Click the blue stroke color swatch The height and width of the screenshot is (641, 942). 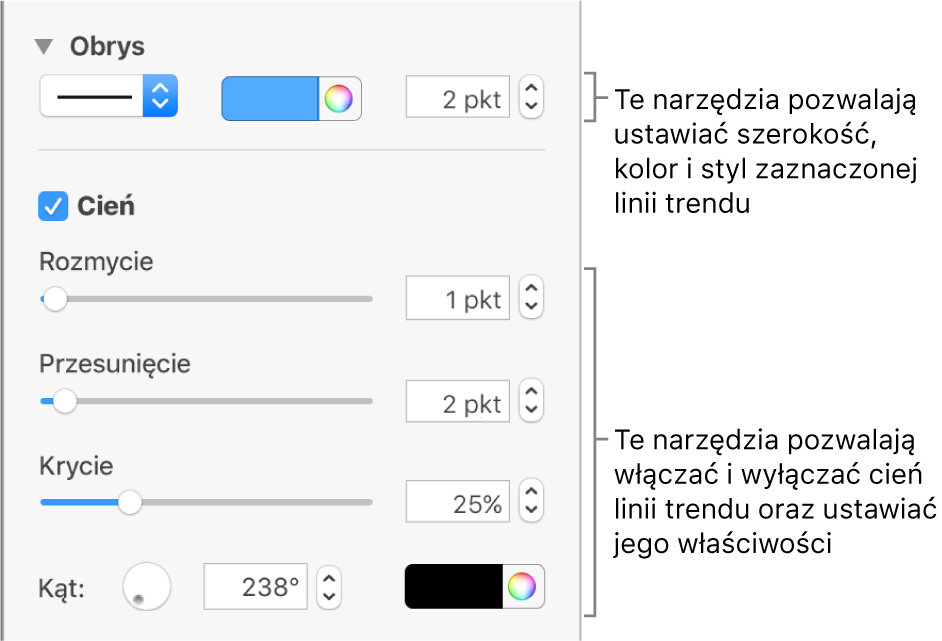270,98
